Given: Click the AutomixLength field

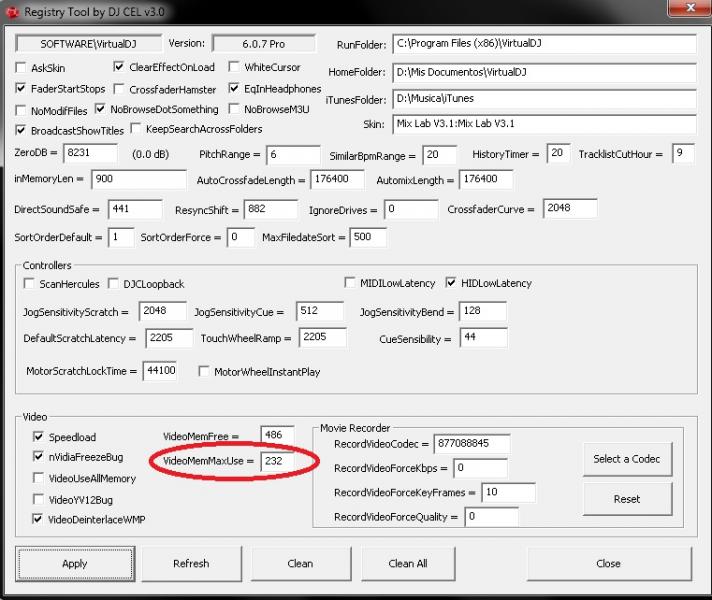Looking at the screenshot, I should point(486,179).
